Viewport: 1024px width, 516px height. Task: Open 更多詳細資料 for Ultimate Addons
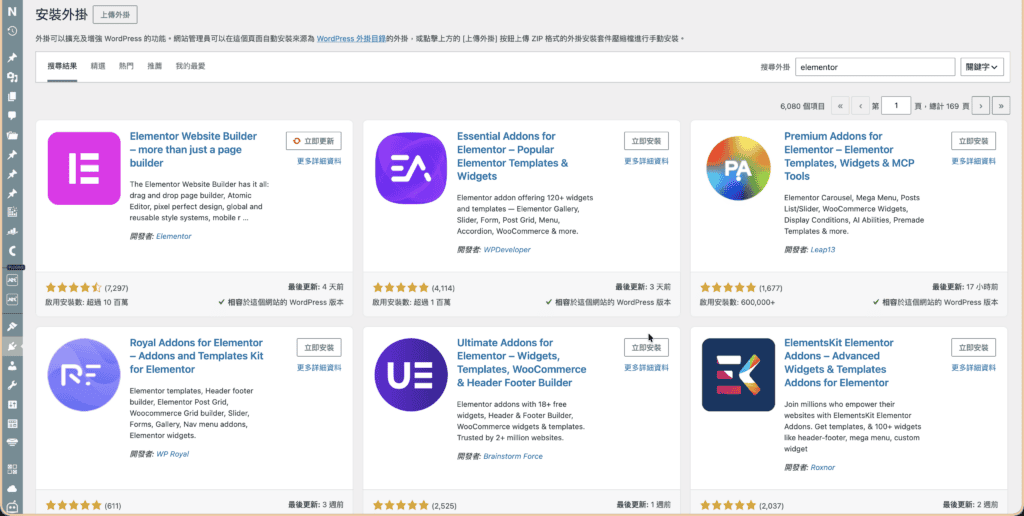coord(646,368)
